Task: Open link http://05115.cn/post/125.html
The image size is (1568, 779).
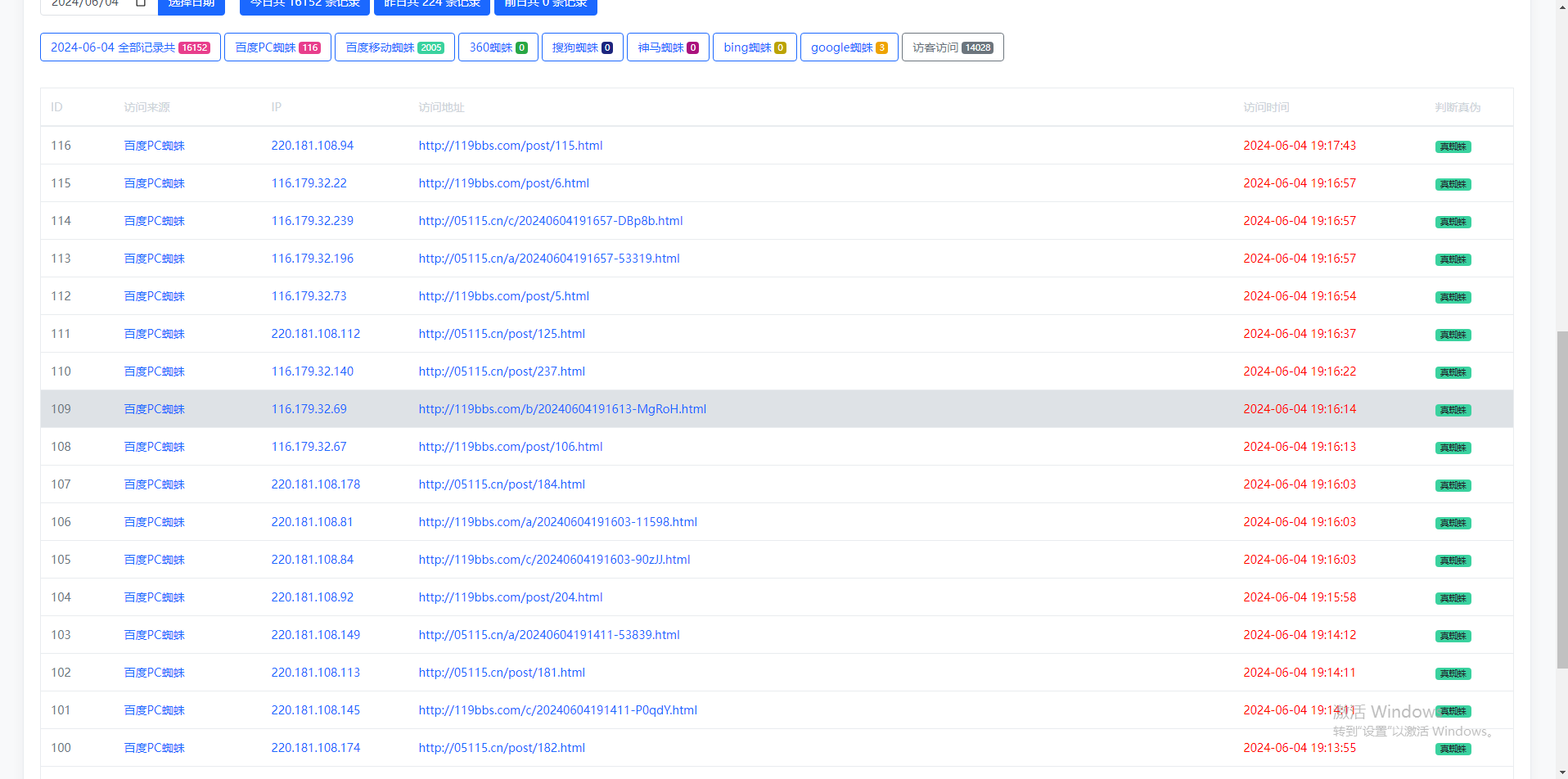Action: pyautogui.click(x=502, y=334)
